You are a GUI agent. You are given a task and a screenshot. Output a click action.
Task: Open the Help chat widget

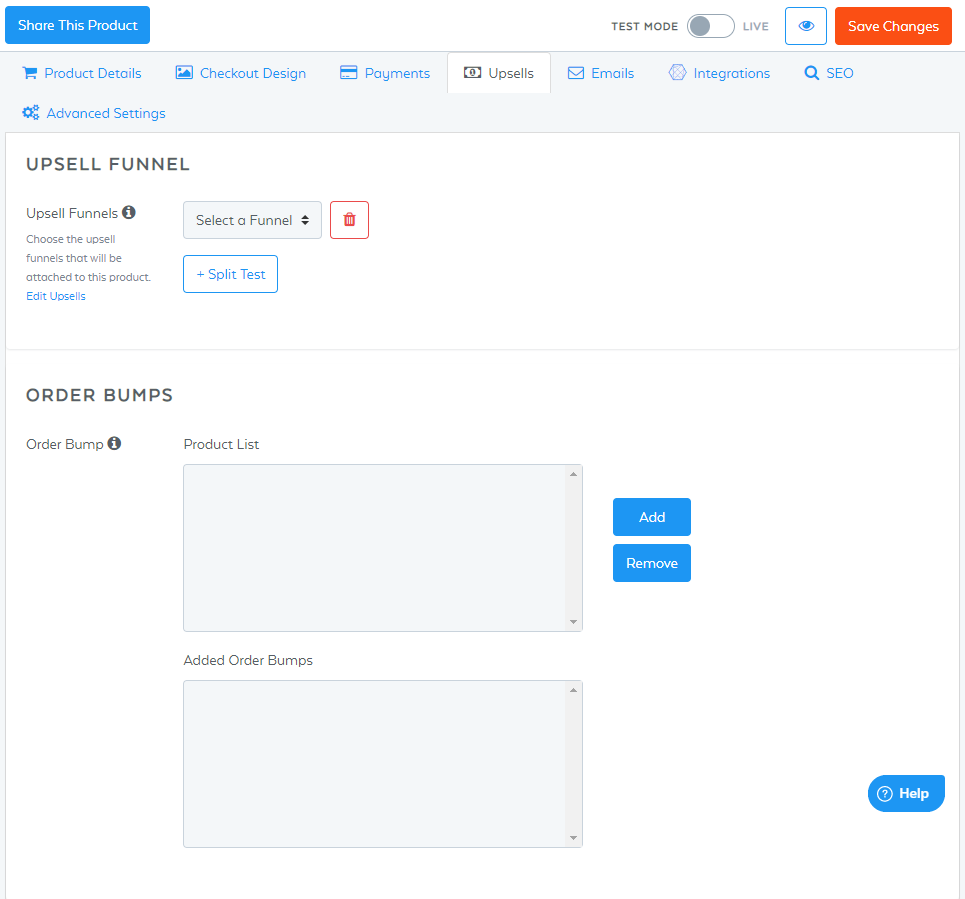(906, 793)
